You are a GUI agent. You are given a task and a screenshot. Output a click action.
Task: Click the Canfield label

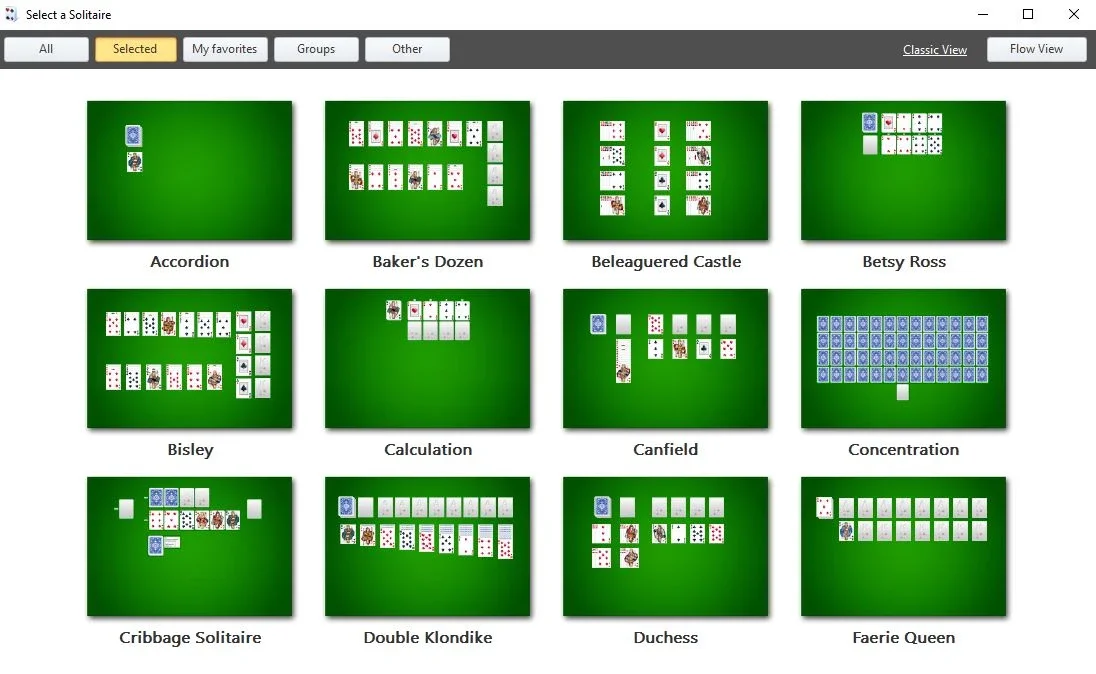click(x=665, y=450)
